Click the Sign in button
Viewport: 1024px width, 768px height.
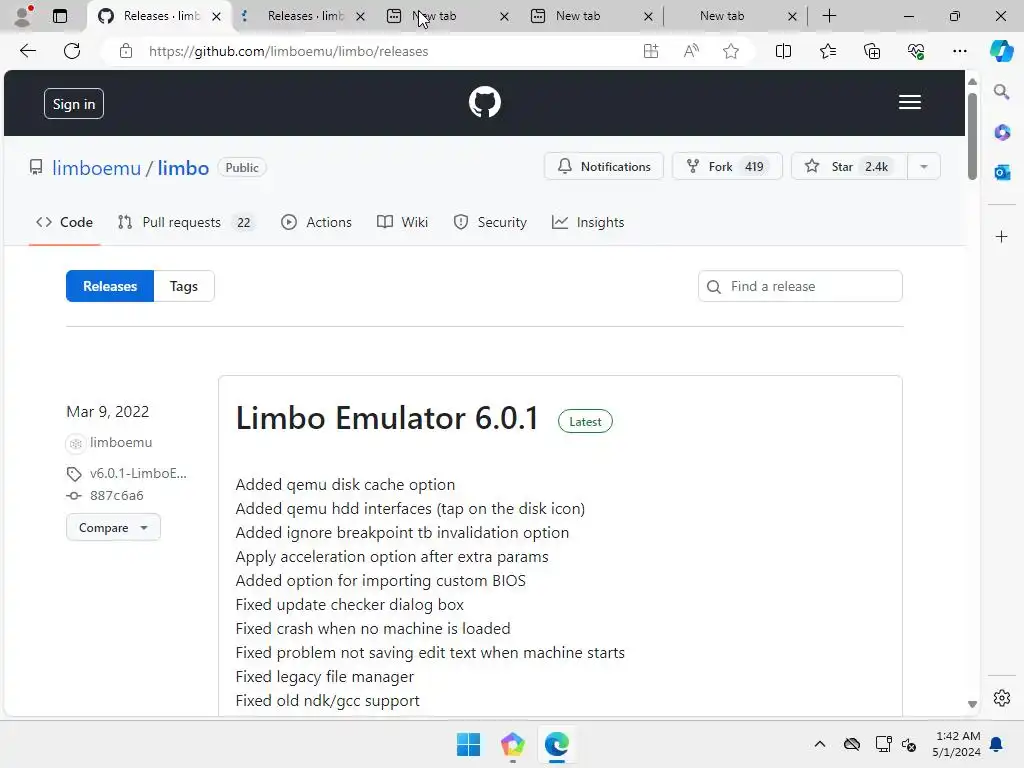point(74,104)
